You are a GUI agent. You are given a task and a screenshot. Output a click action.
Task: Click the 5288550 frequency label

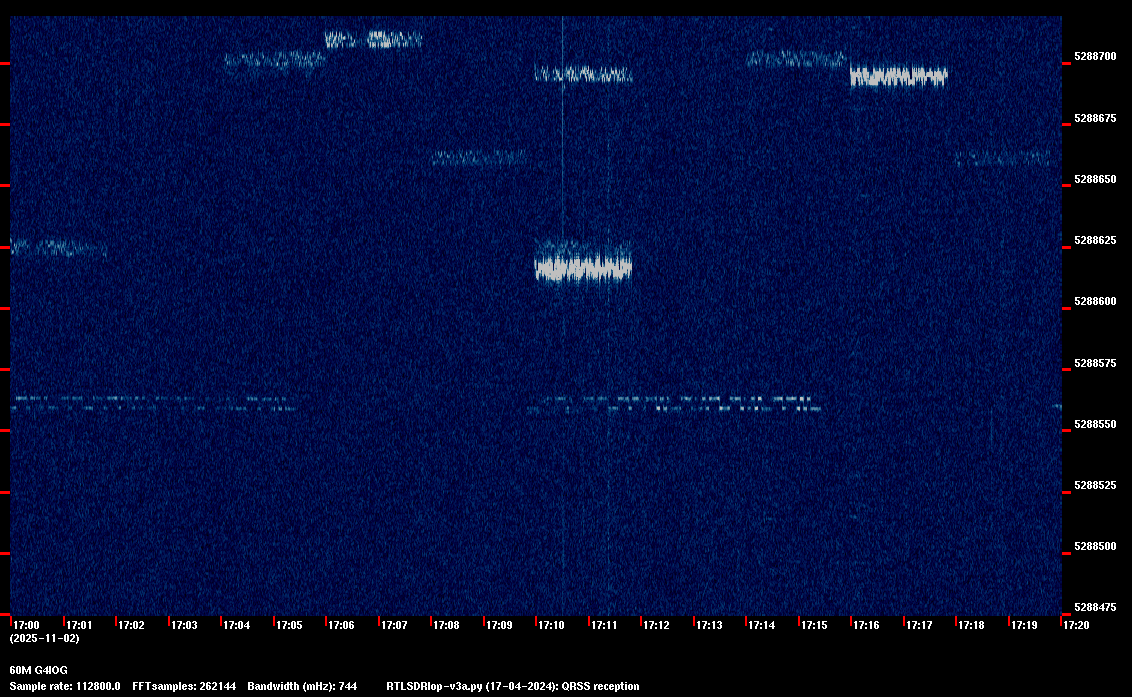(x=1095, y=424)
